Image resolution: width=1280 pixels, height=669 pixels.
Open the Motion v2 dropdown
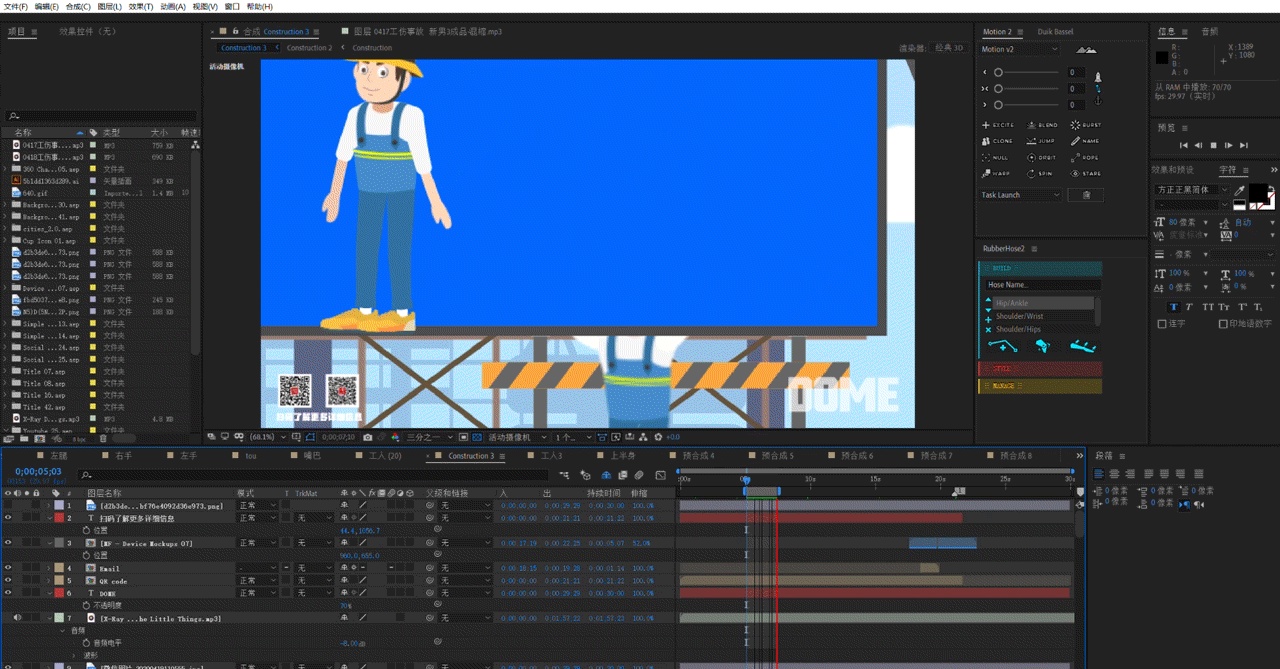[x=1019, y=49]
